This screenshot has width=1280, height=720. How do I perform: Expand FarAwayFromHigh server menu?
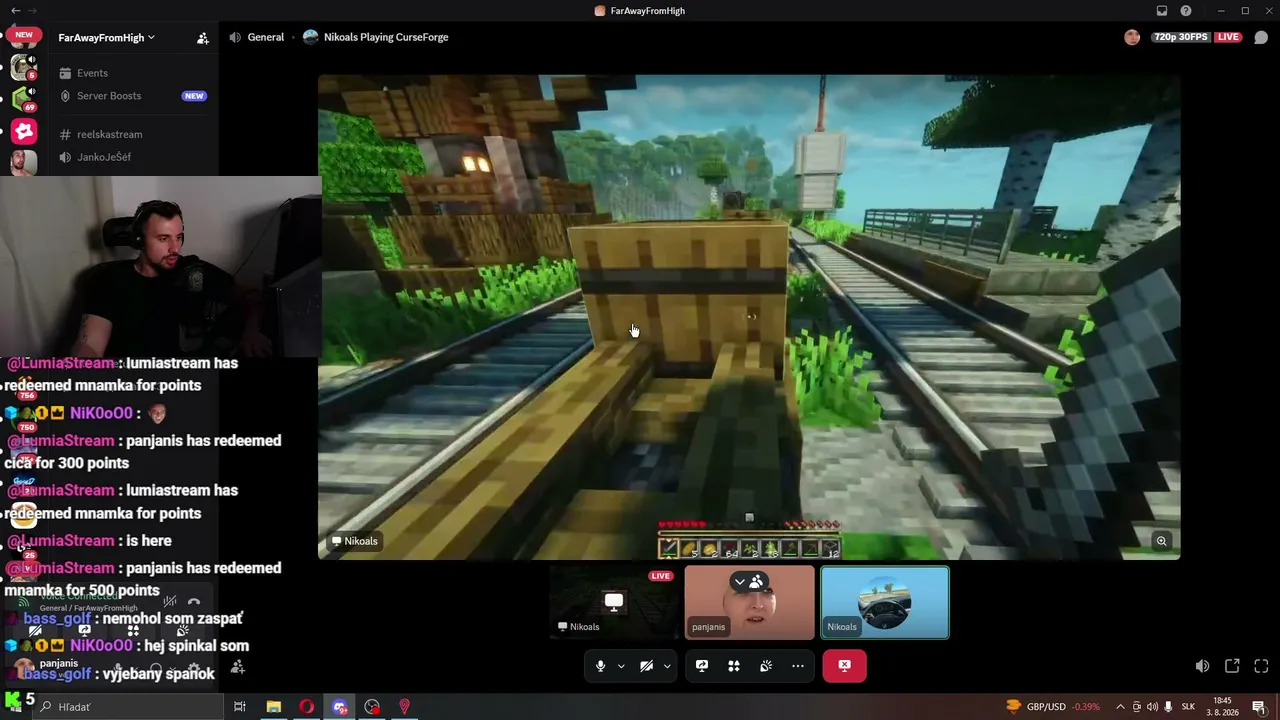click(106, 38)
